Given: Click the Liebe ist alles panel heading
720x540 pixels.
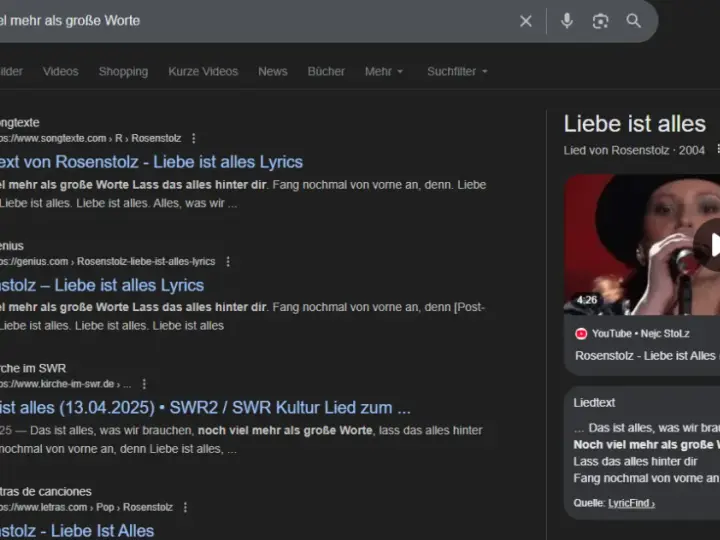Looking at the screenshot, I should pos(635,124).
